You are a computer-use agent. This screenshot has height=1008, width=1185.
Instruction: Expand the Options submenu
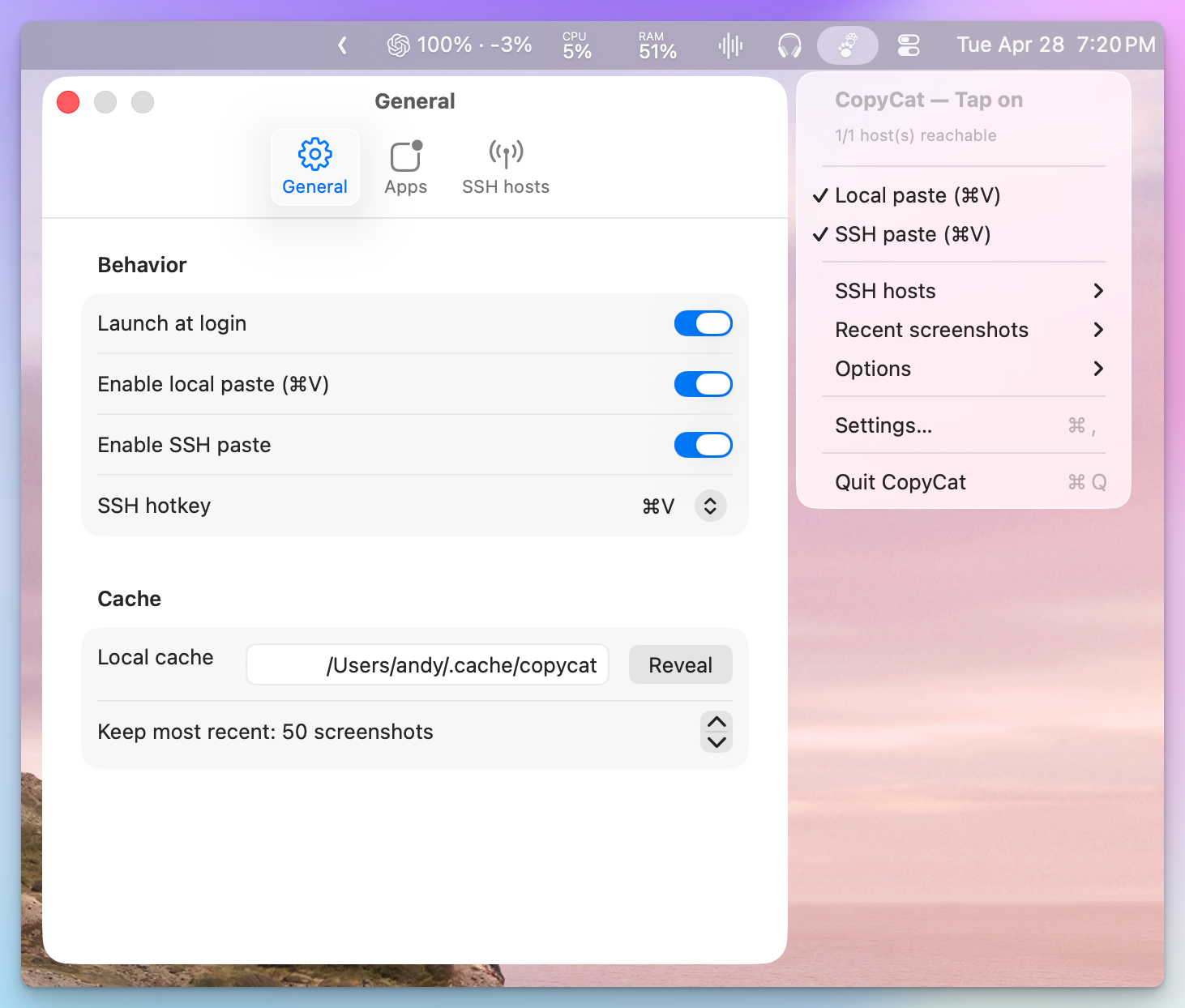pos(963,369)
